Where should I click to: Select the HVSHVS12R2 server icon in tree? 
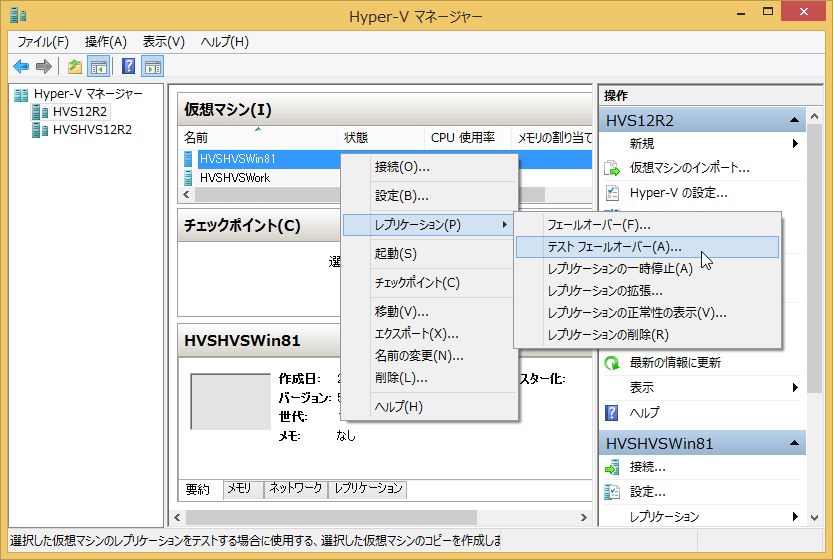(x=40, y=130)
